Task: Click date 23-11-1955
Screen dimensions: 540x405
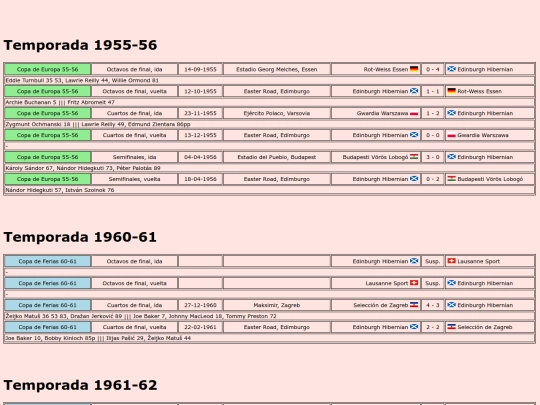Action: [x=200, y=113]
